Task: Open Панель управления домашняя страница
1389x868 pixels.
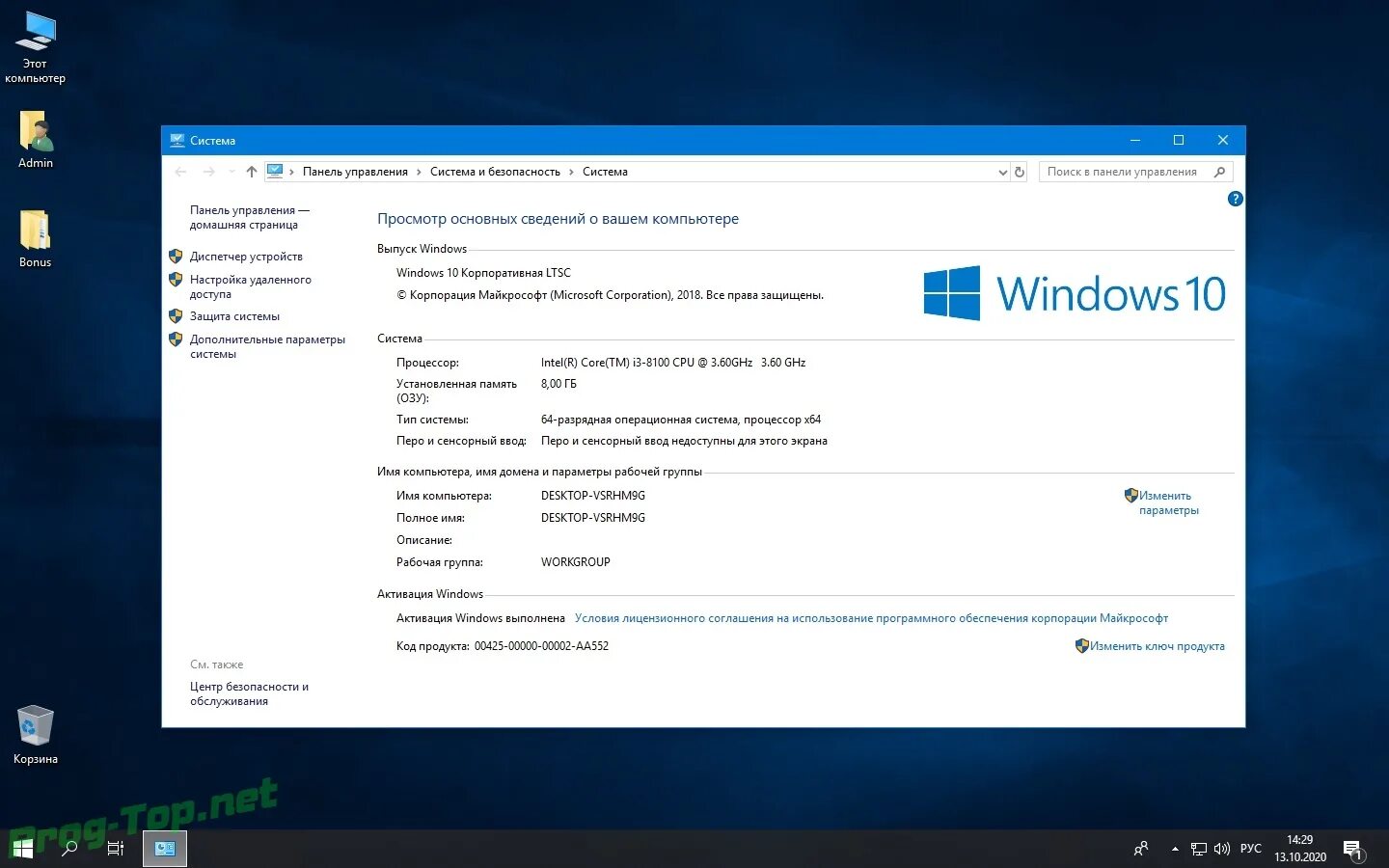Action: tap(249, 217)
